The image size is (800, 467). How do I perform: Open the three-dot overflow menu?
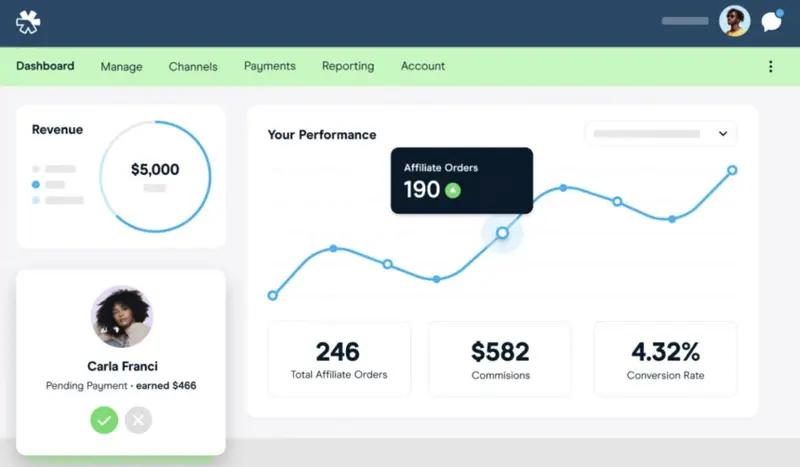point(770,67)
